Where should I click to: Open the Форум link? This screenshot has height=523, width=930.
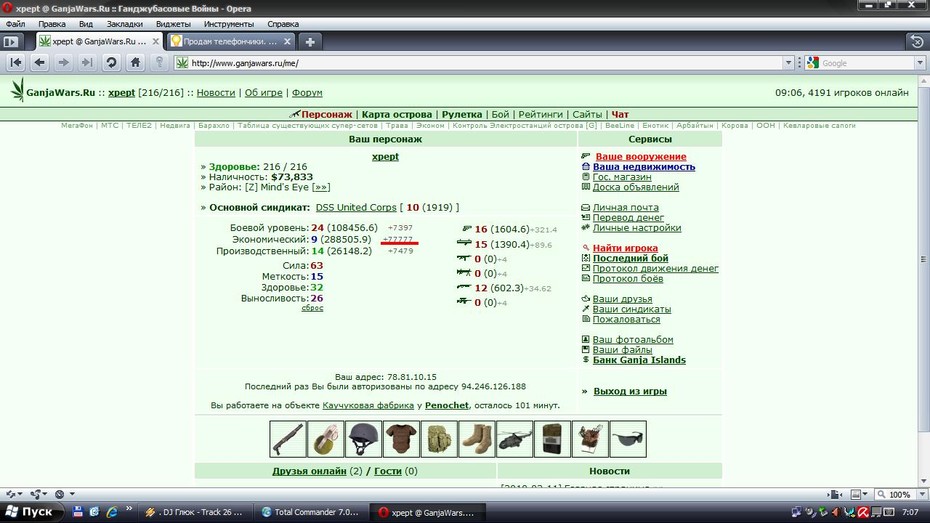pyautogui.click(x=307, y=93)
